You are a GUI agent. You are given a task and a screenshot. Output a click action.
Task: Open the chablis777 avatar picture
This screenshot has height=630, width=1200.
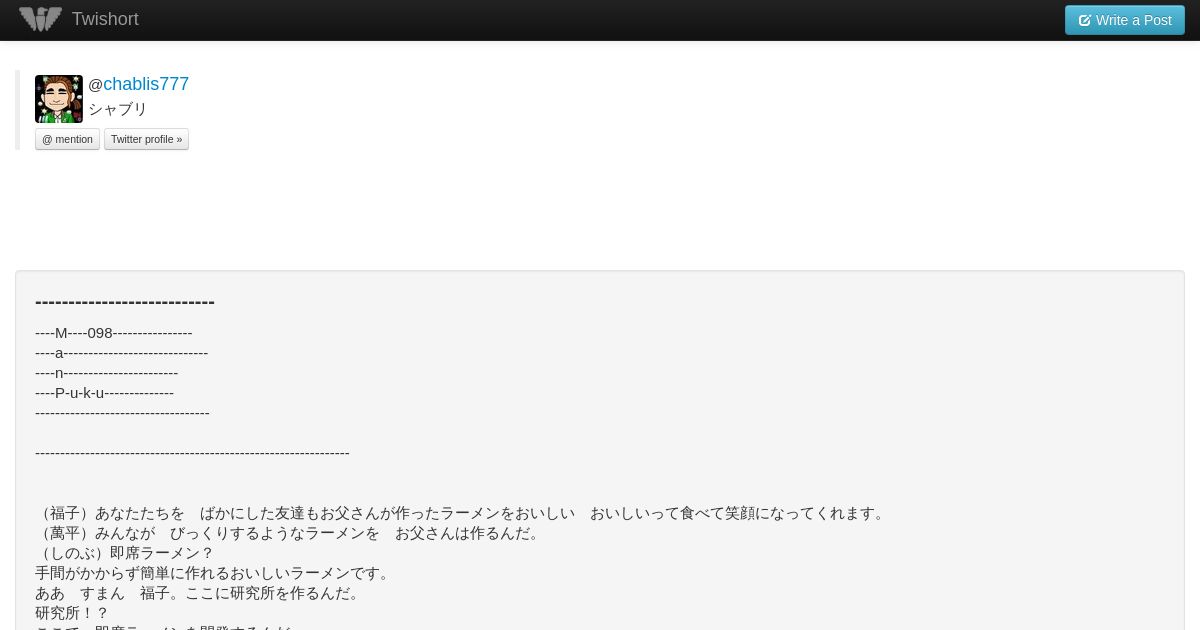[x=59, y=99]
